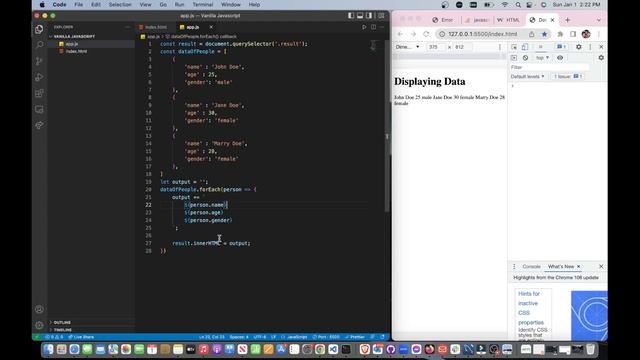Open Spotlight search in macOS menu bar
Image resolution: width=640 pixels, height=360 pixels.
coord(518,5)
